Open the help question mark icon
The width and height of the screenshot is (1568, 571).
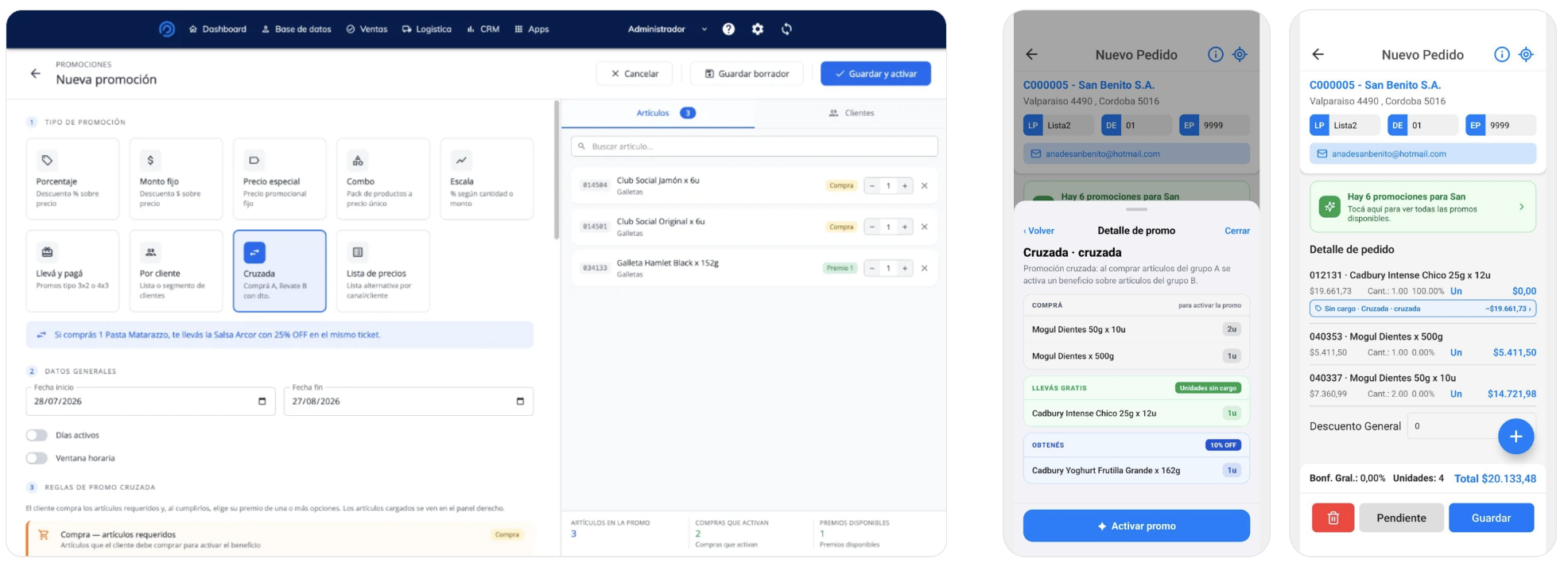[728, 29]
